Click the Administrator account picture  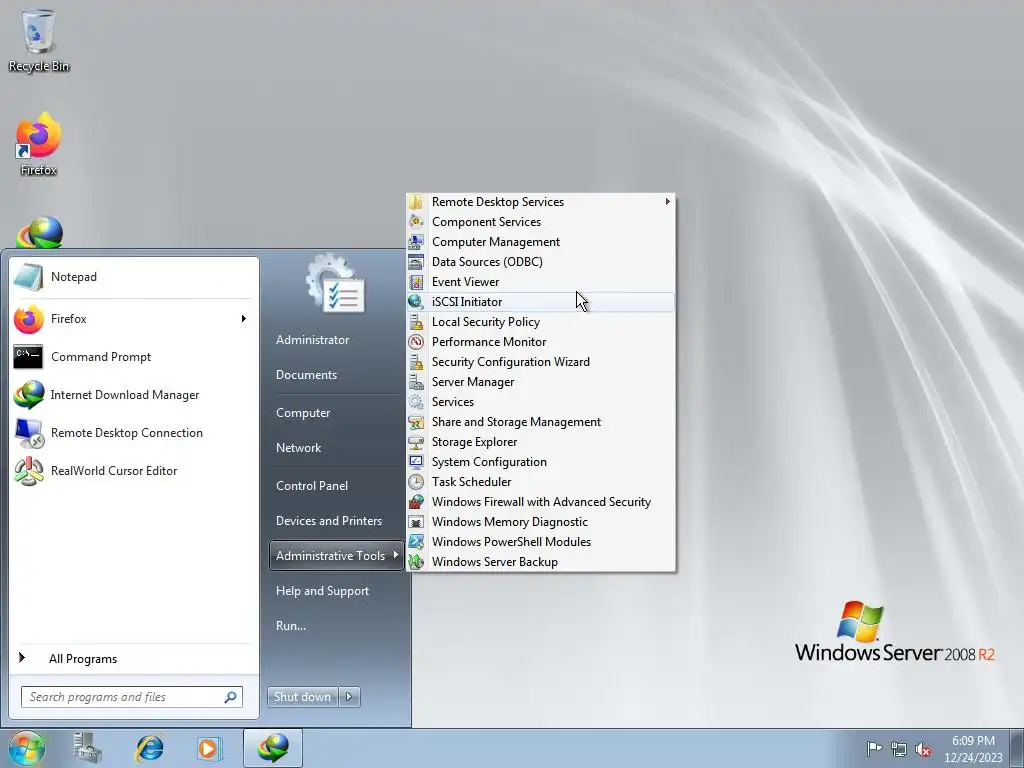[x=336, y=284]
